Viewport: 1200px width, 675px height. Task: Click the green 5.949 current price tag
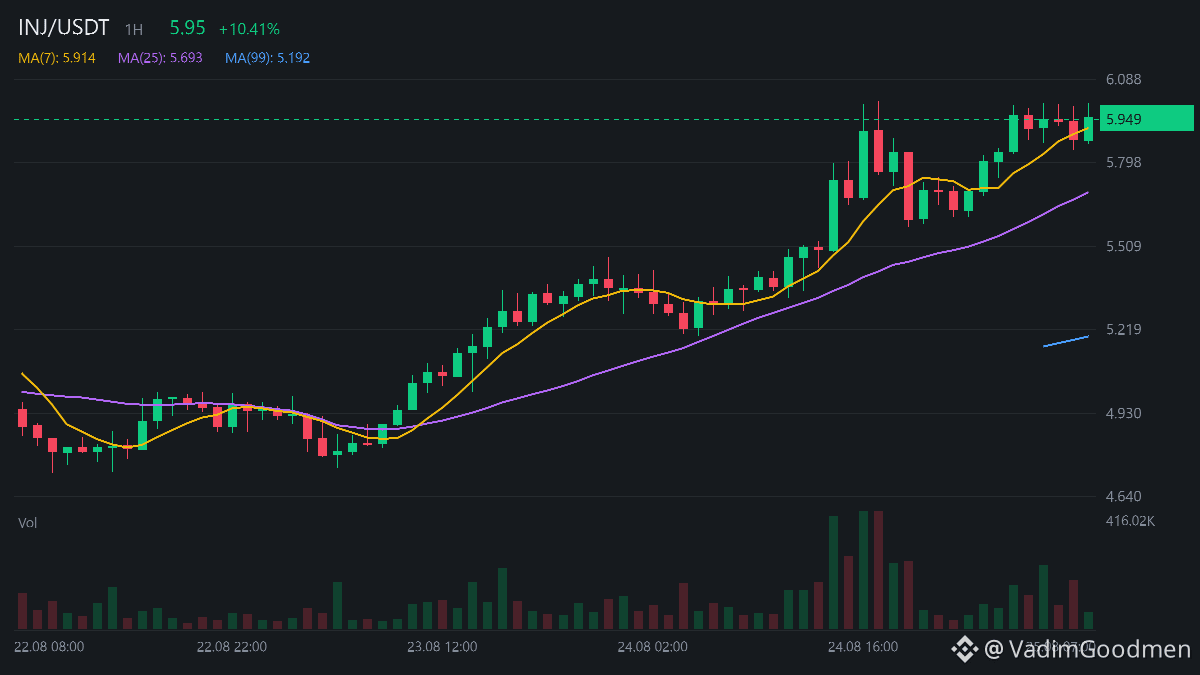tap(1147, 119)
